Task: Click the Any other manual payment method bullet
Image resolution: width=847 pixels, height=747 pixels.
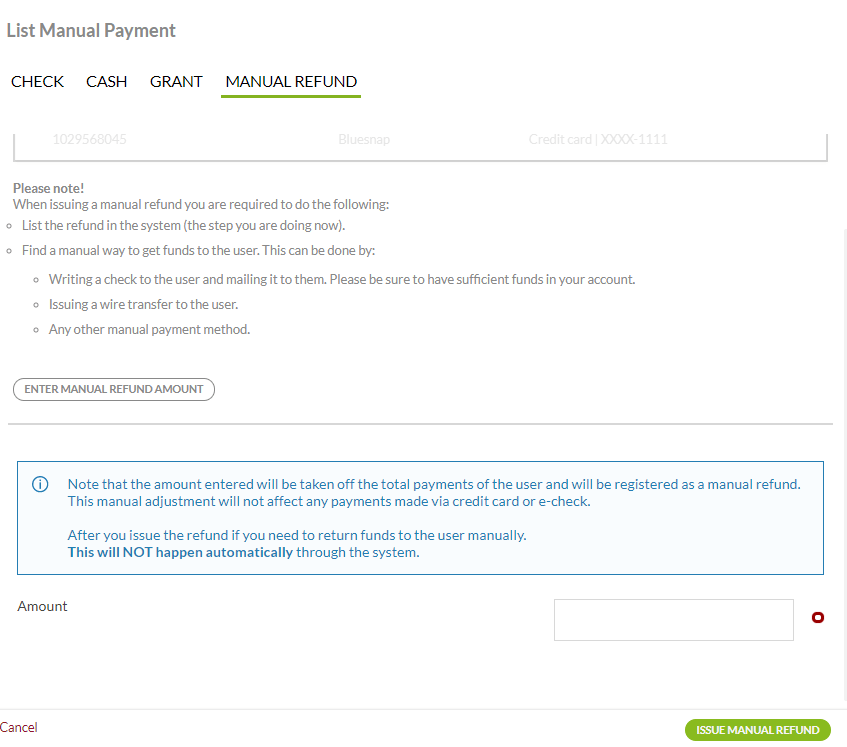Action: pos(149,329)
